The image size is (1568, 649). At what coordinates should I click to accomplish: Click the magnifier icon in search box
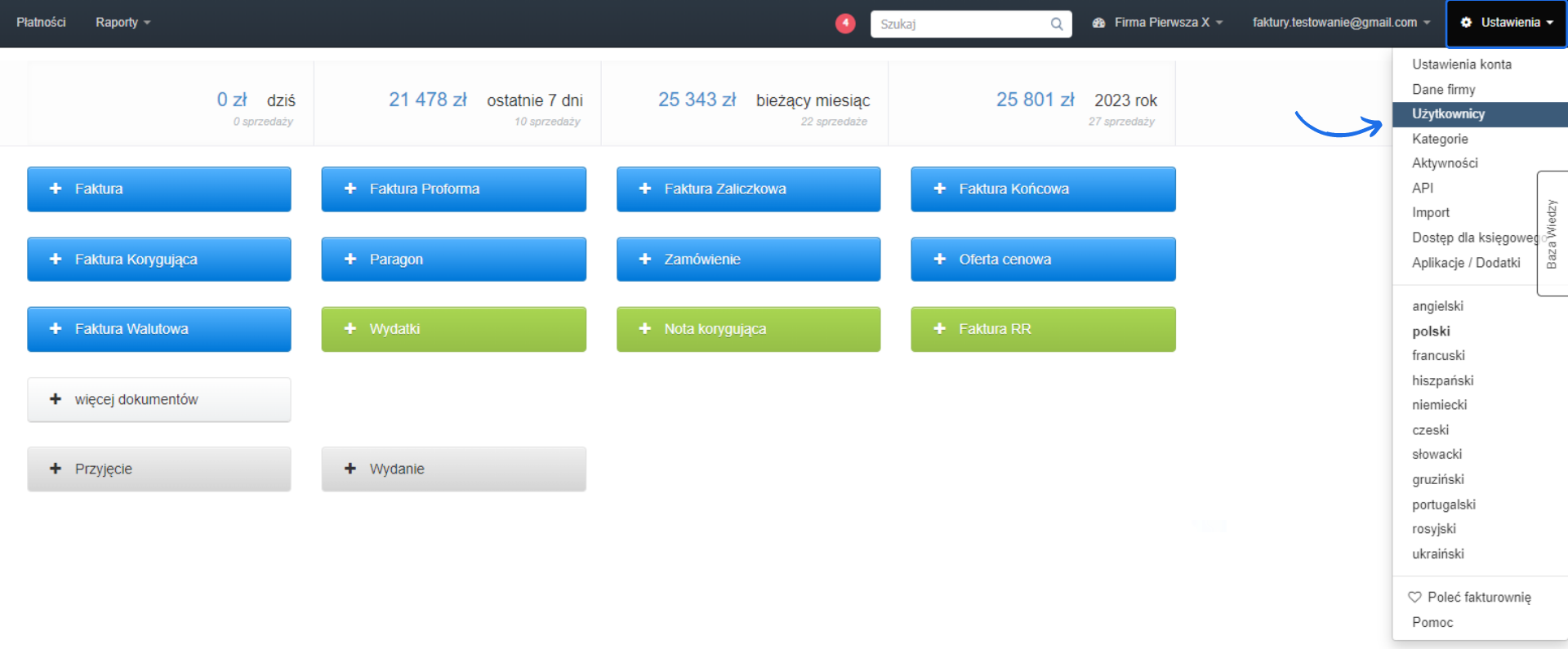click(1057, 24)
